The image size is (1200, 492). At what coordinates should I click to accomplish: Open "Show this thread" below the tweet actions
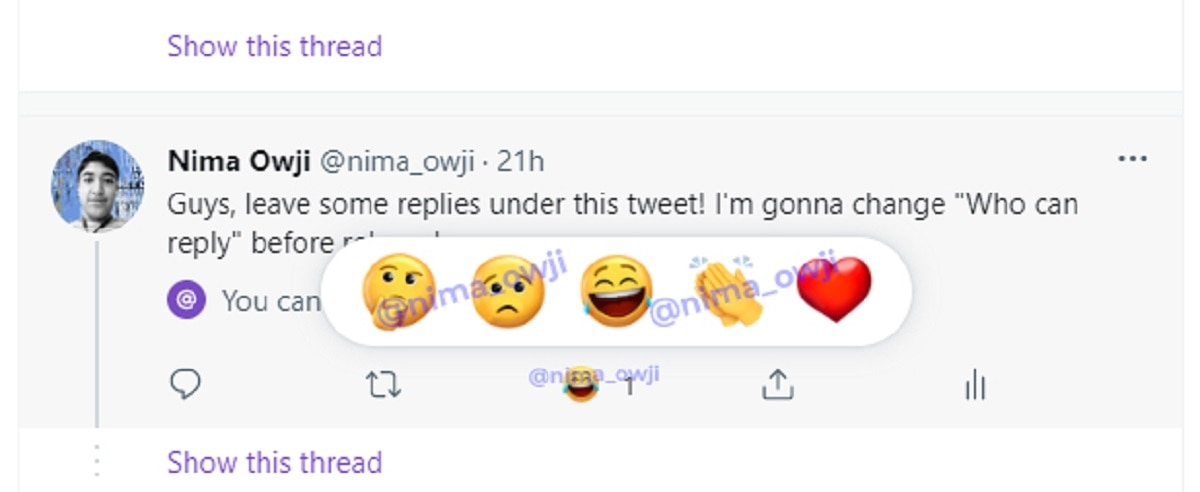pos(274,462)
